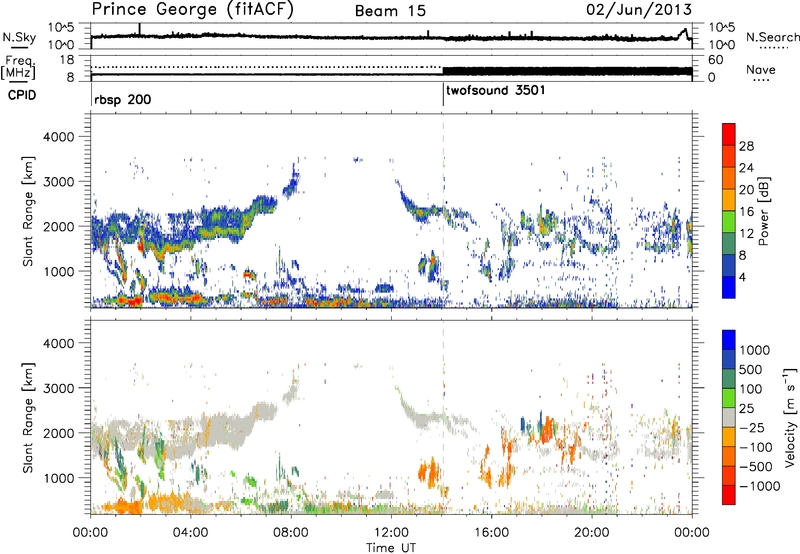
Task: Click the '3000' tick on velocity panel
Action: (x=58, y=388)
